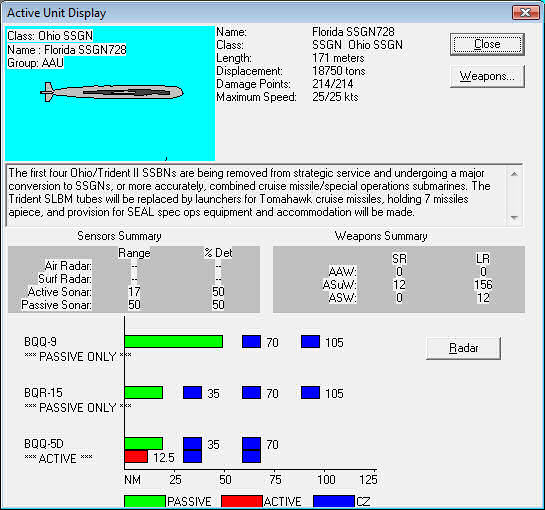Image resolution: width=545 pixels, height=510 pixels.
Task: Click the 'Air Radar:' row label
Action: point(68,266)
